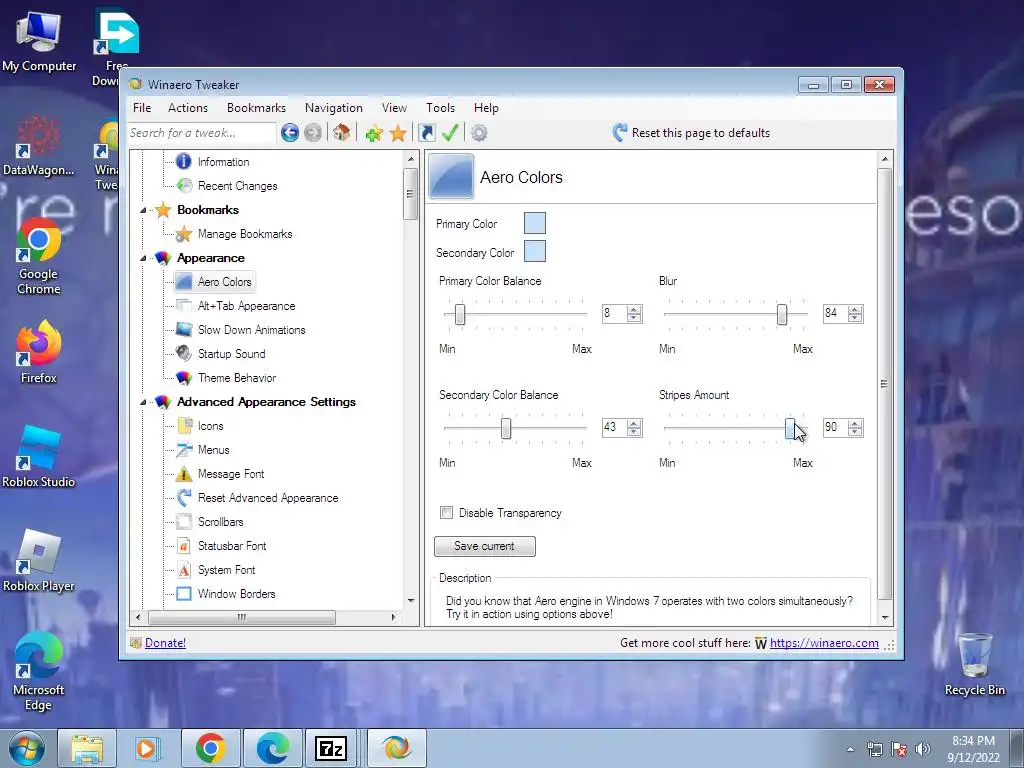Increase Secondary Color Balance spinner up
The width and height of the screenshot is (1024, 768).
tap(633, 423)
